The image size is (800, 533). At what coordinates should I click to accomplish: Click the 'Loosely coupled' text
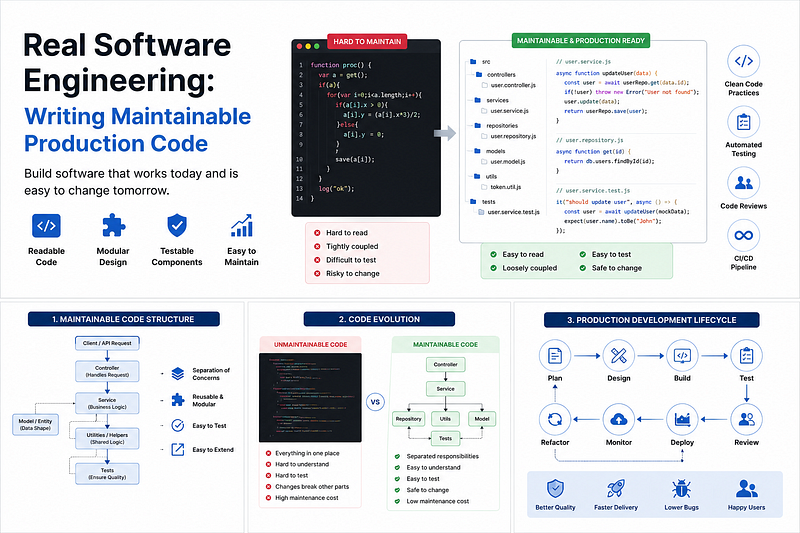click(x=530, y=268)
